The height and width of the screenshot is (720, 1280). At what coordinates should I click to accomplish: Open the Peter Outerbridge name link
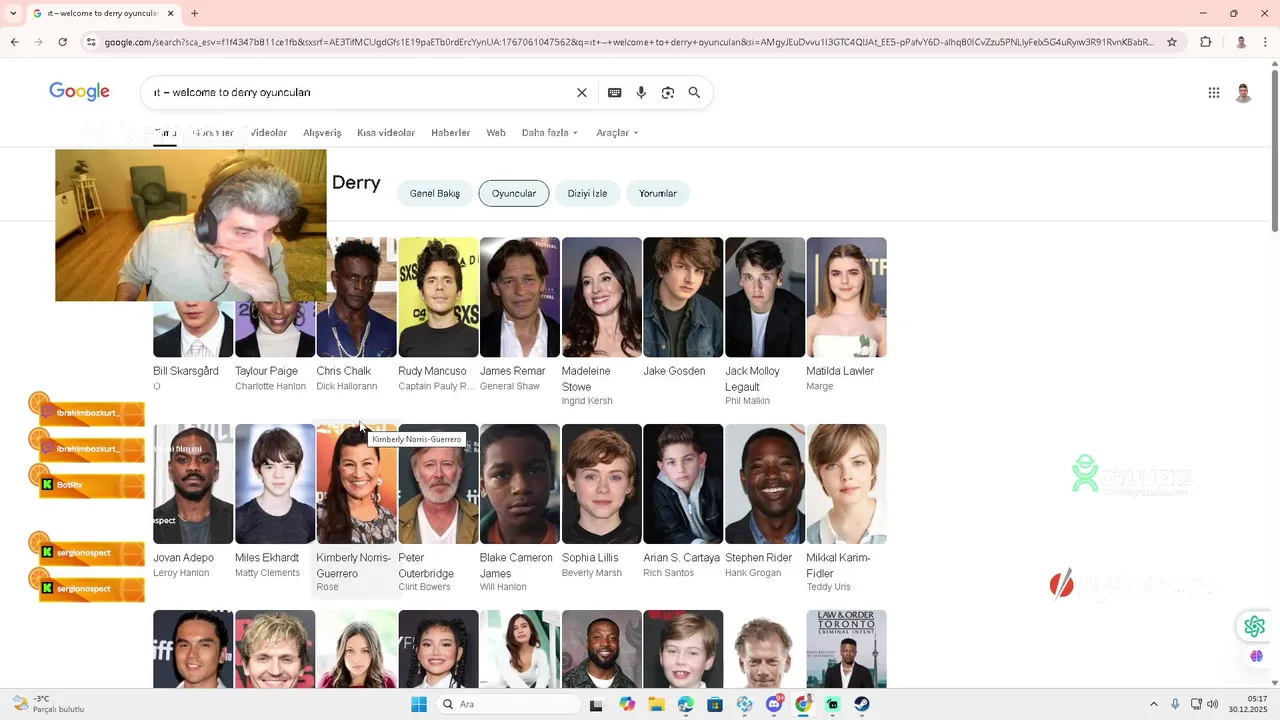(427, 566)
